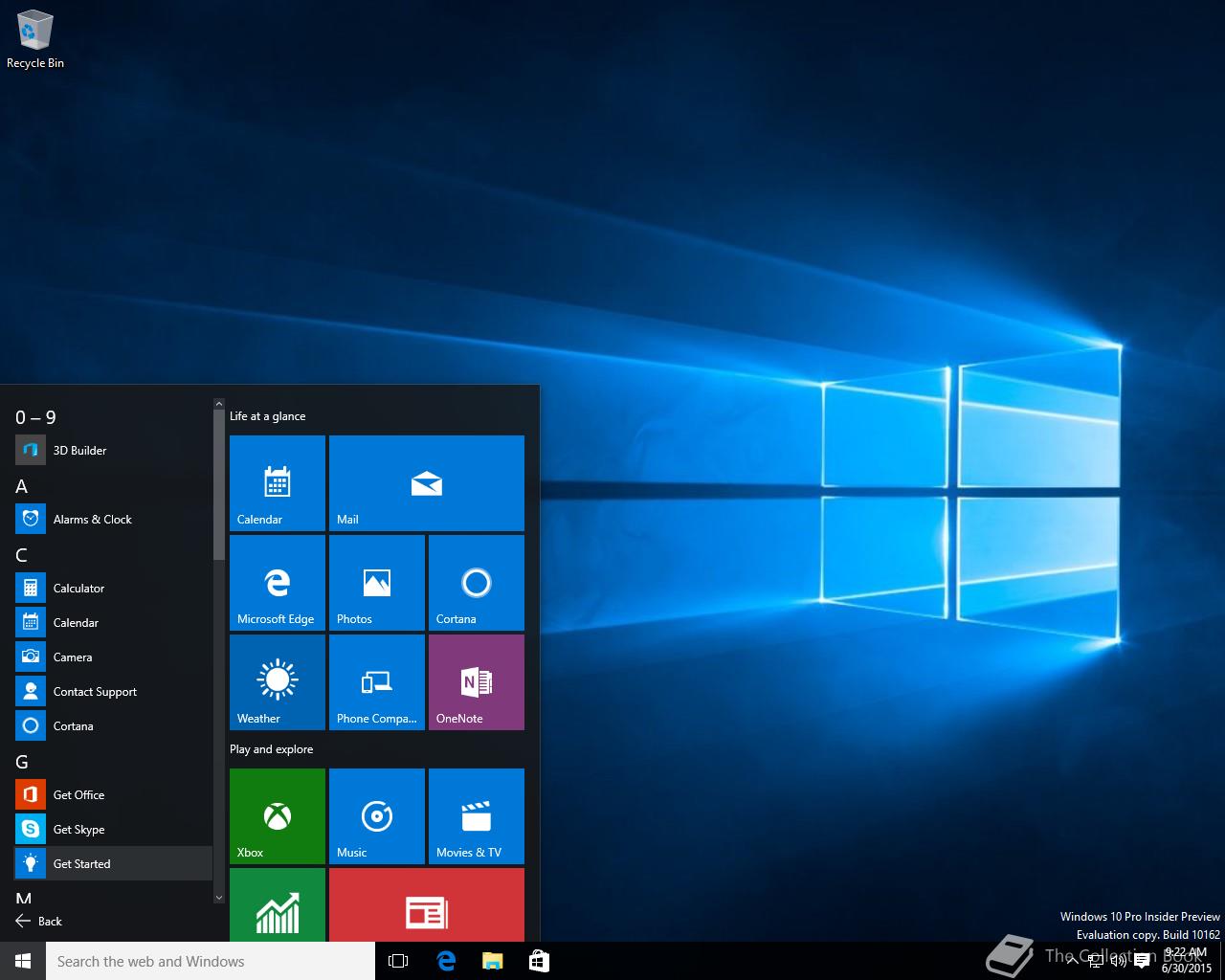Screen dimensions: 1225x980
Task: Open Calendar in the alphabetical app list
Action: click(x=113, y=622)
